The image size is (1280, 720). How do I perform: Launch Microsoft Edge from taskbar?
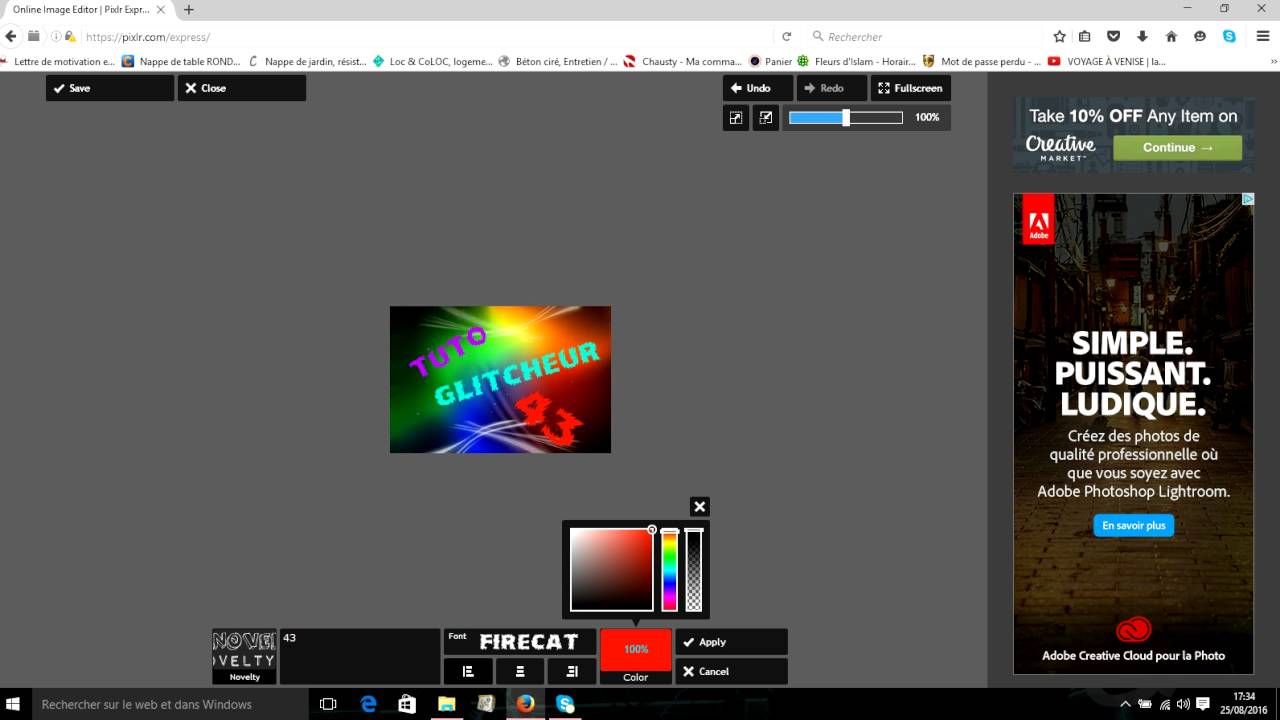[x=368, y=704]
